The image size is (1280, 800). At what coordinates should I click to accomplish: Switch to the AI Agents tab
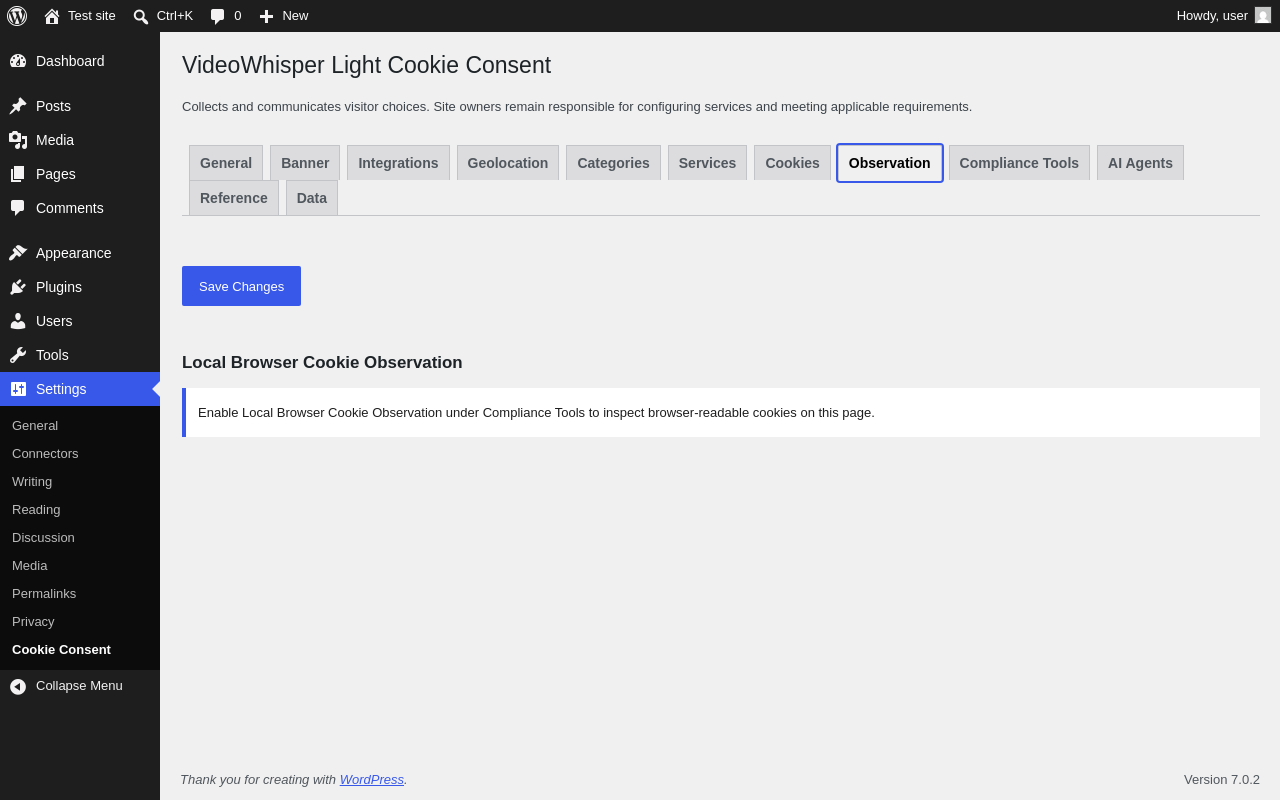click(1140, 163)
